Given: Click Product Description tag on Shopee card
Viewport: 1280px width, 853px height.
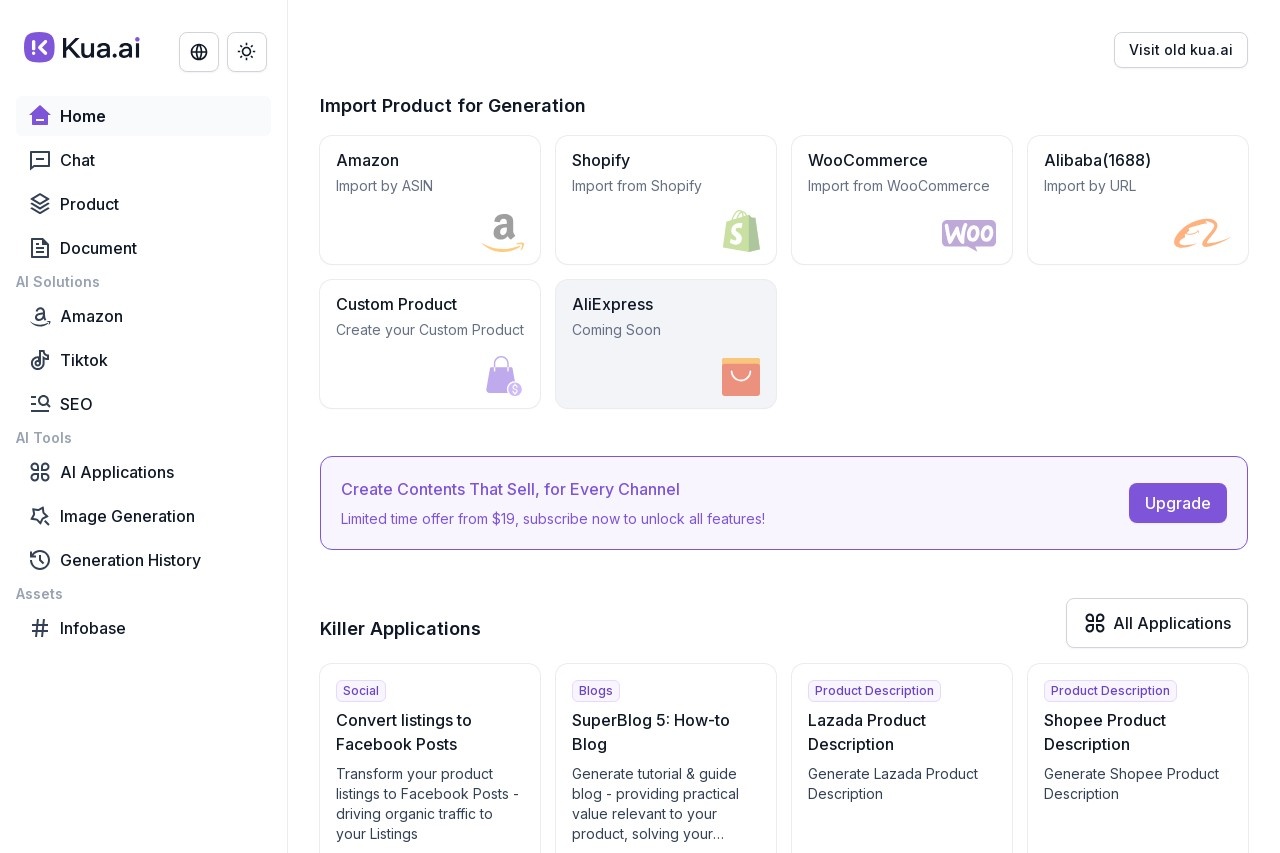Looking at the screenshot, I should 1110,691.
